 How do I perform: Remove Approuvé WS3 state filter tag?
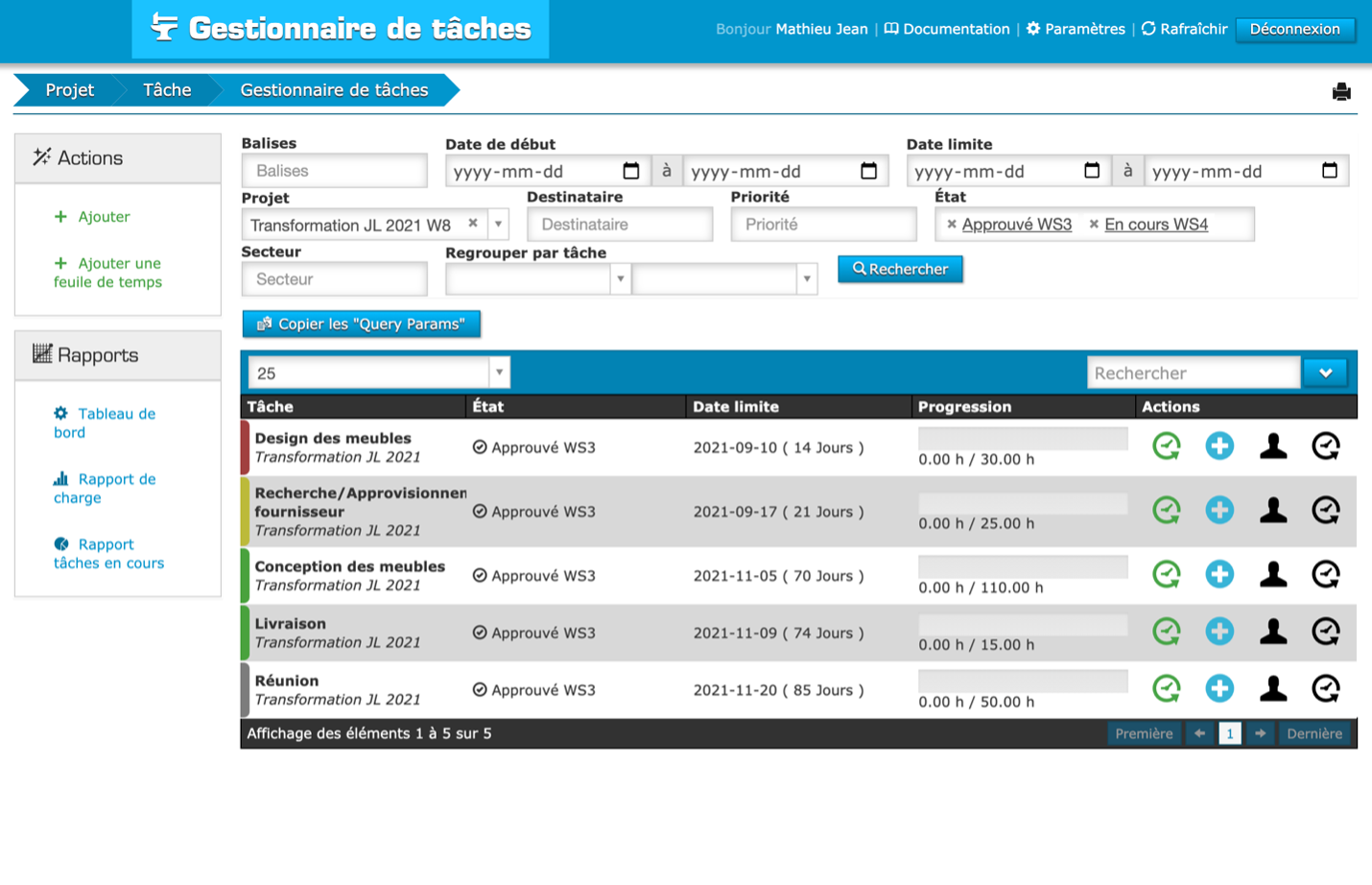click(x=951, y=224)
